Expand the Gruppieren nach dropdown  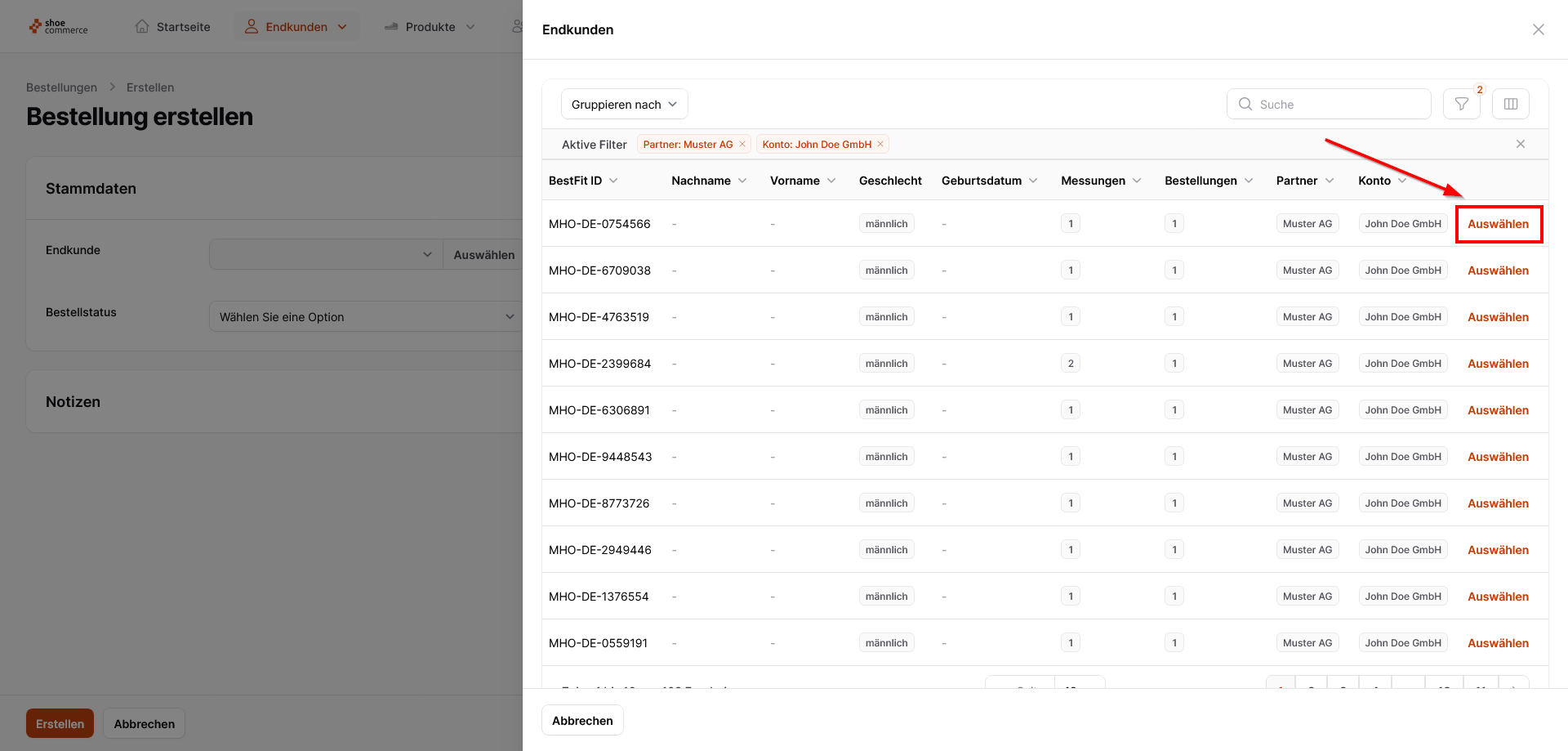pos(624,104)
